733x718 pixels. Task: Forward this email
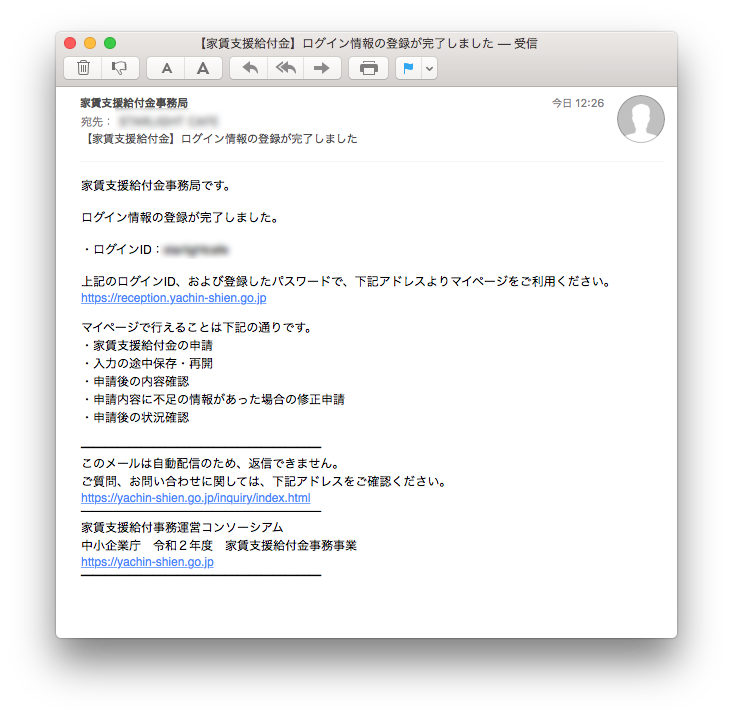coord(322,68)
